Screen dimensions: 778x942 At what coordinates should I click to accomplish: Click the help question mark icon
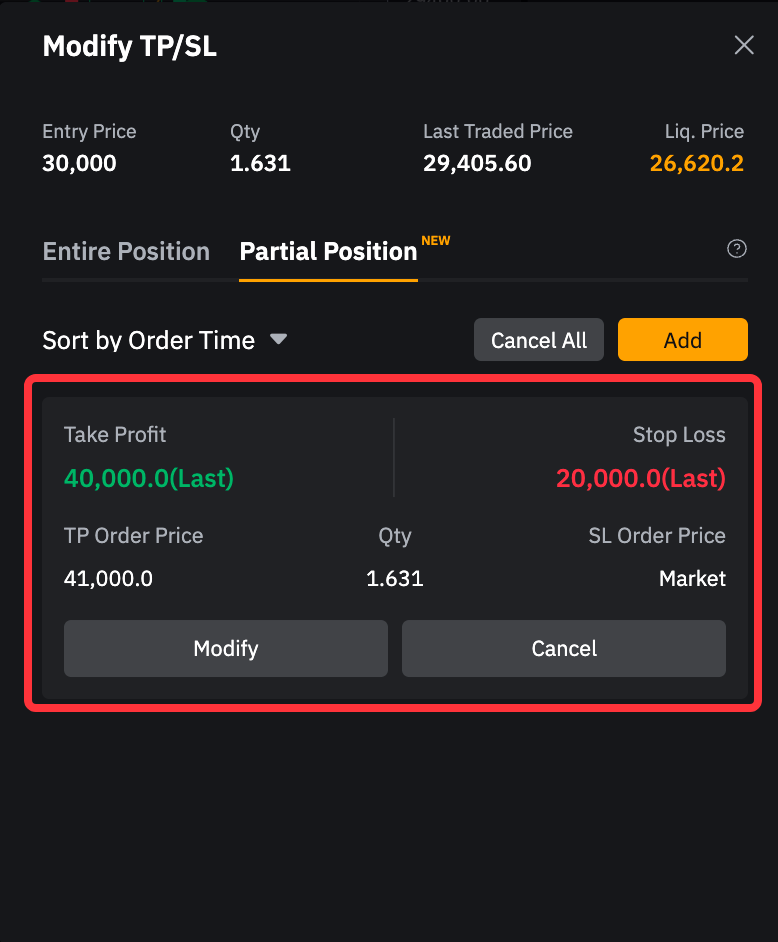click(737, 249)
